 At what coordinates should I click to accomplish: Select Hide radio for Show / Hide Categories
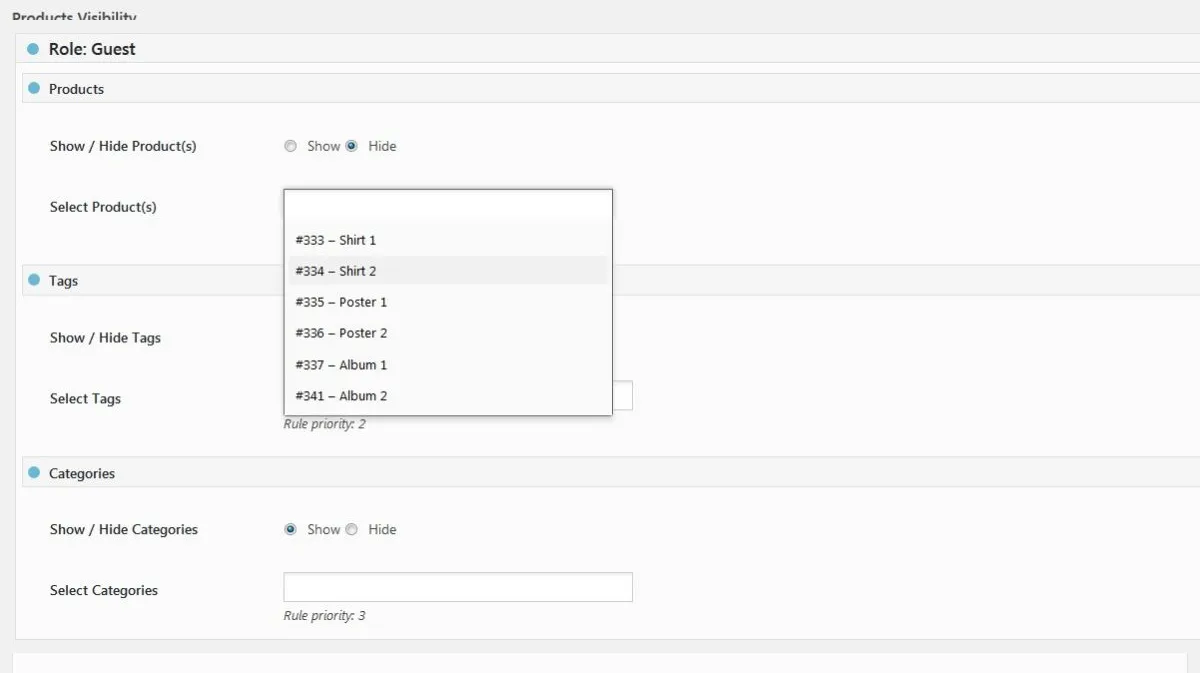(351, 529)
